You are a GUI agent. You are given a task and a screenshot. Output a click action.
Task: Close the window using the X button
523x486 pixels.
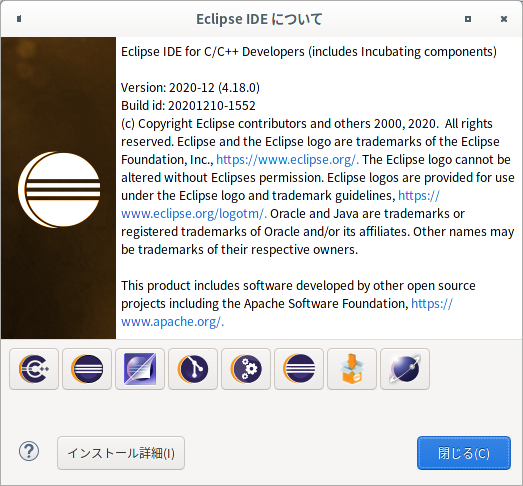pyautogui.click(x=504, y=19)
